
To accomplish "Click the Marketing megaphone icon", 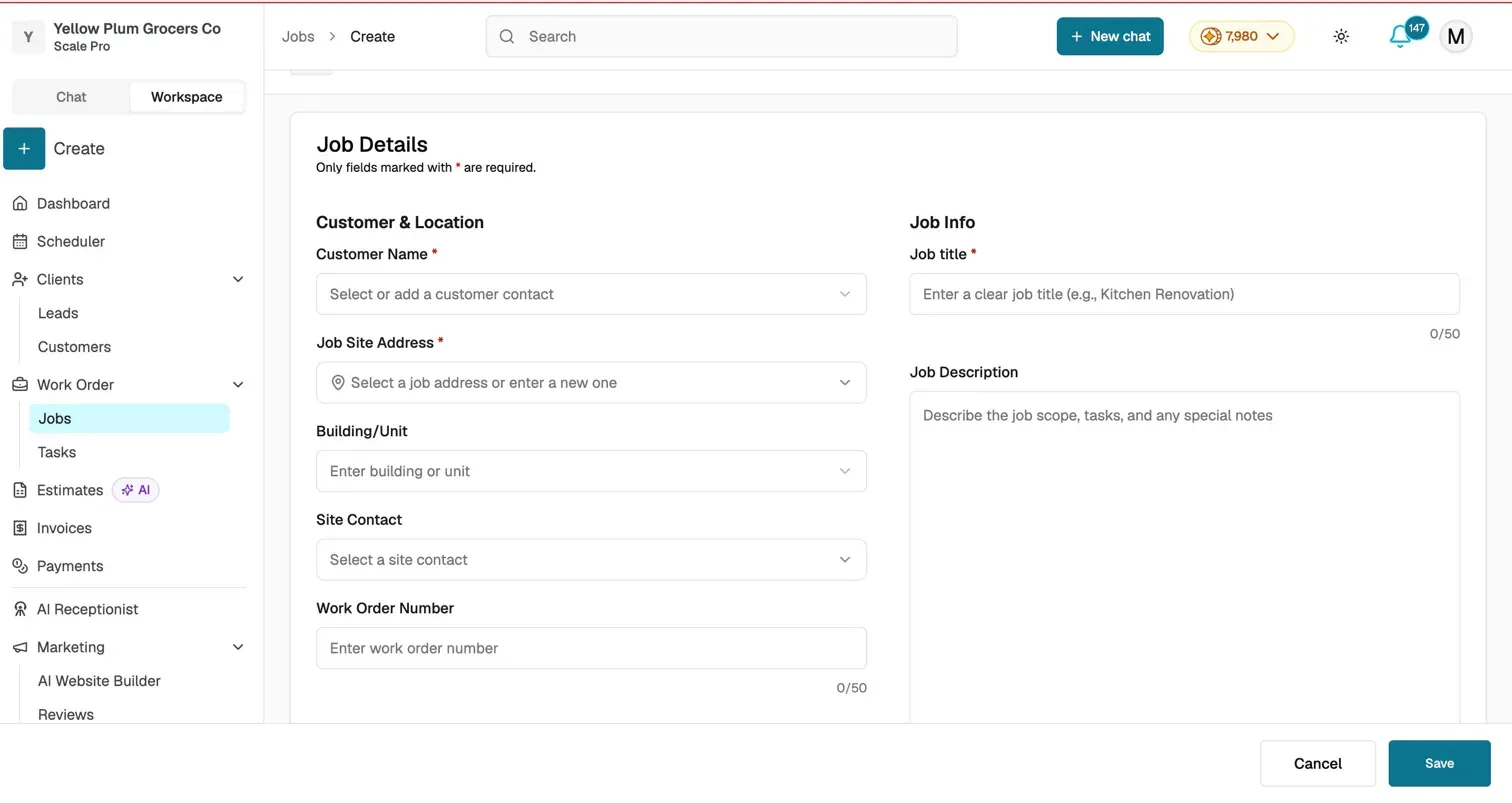I will tap(20, 648).
